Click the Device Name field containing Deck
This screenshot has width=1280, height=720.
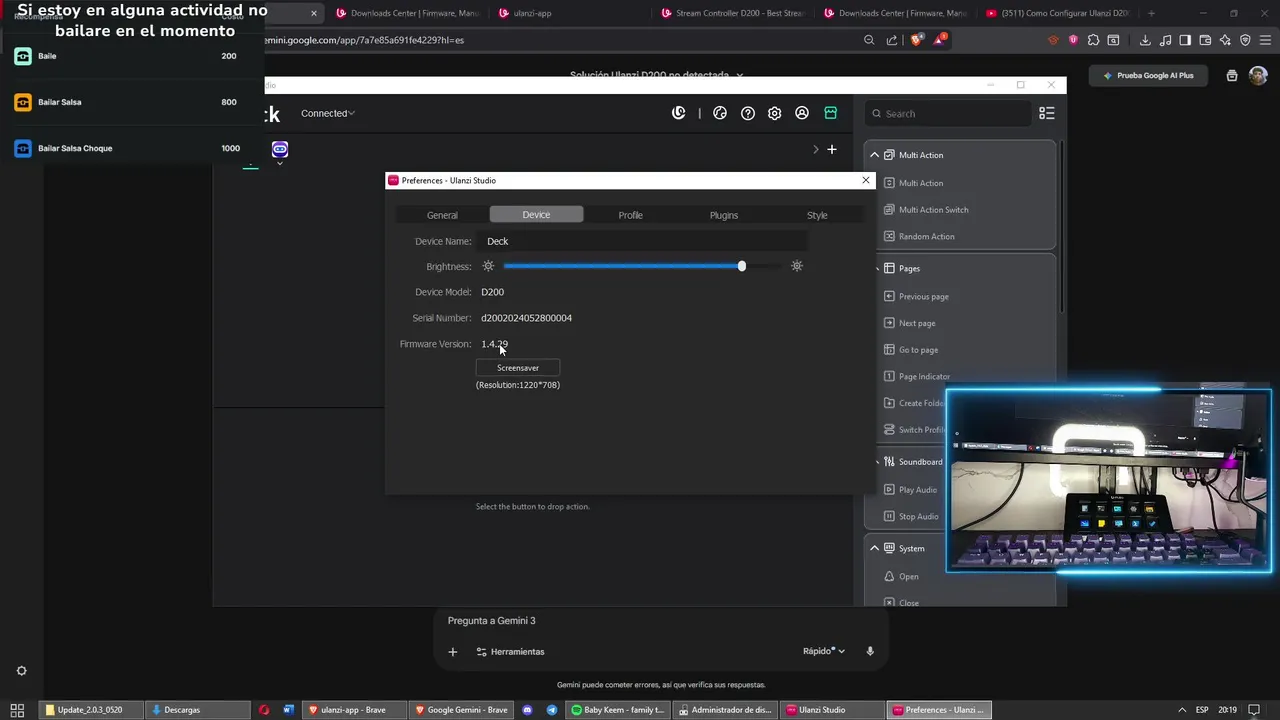click(644, 241)
